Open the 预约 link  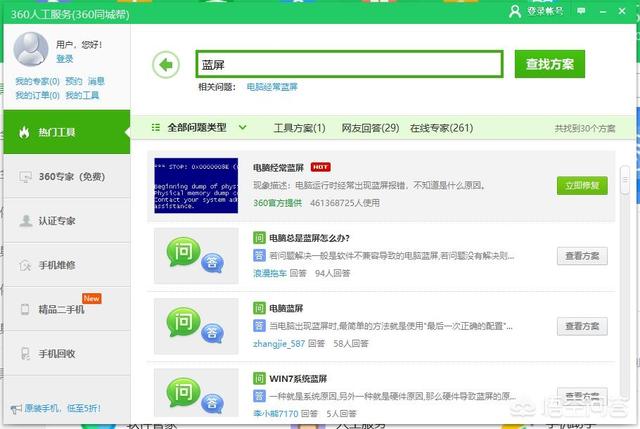click(x=73, y=81)
